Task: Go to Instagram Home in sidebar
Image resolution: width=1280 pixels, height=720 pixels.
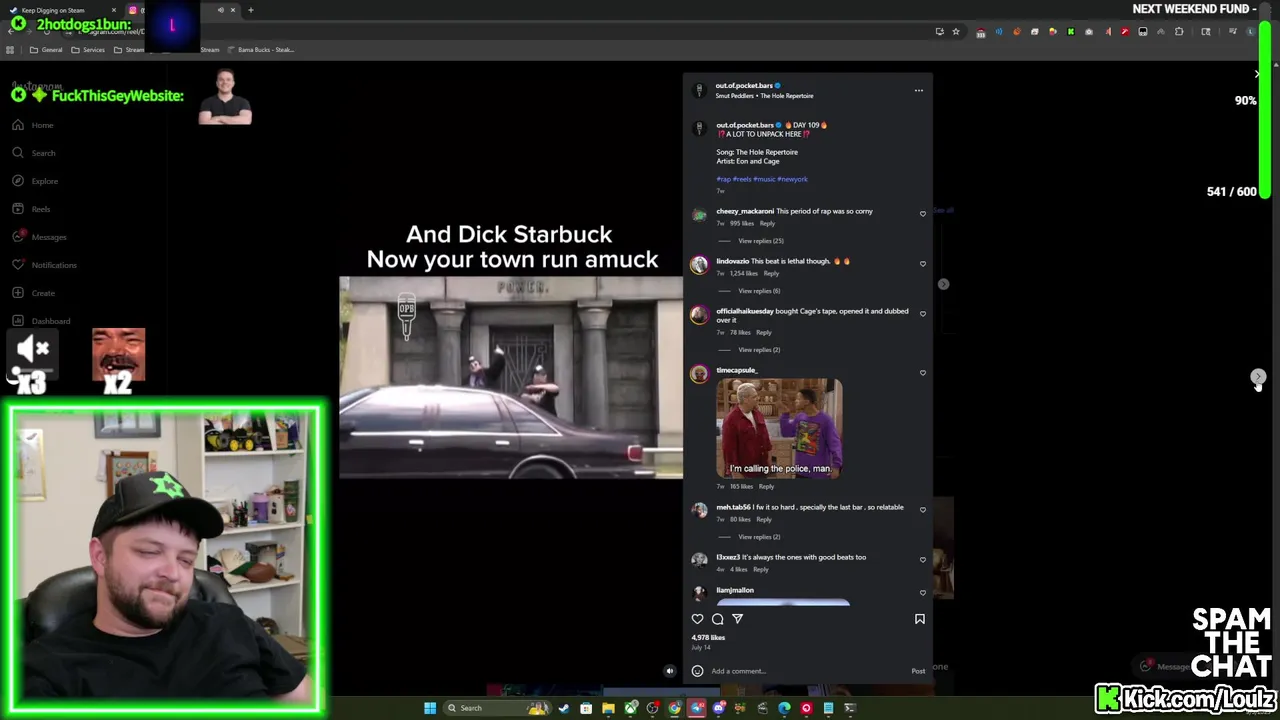Action: point(34,125)
